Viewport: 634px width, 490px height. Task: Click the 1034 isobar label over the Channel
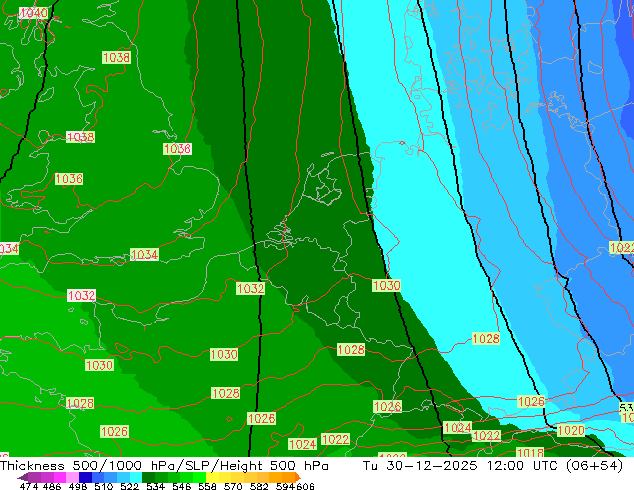click(144, 255)
